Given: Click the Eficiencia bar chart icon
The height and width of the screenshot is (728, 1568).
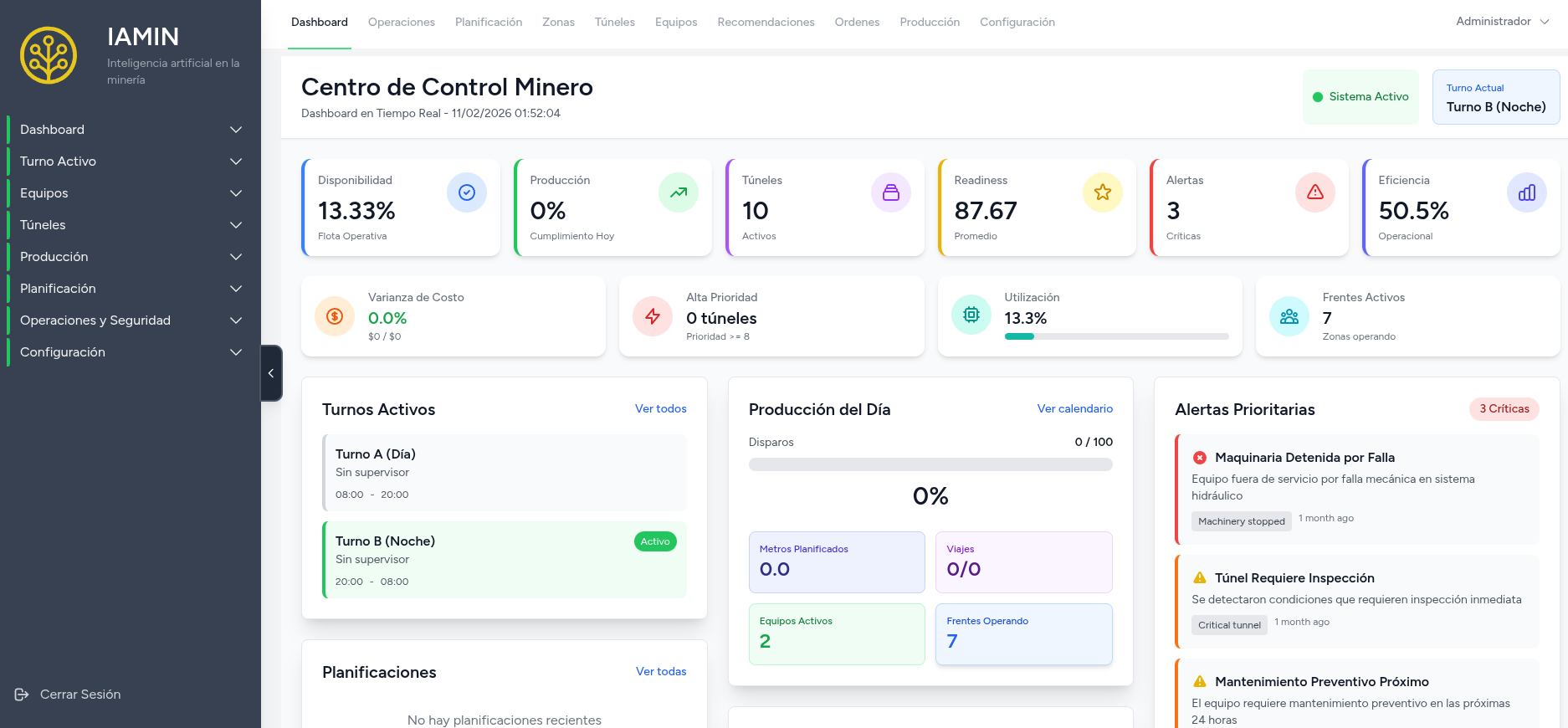Looking at the screenshot, I should point(1527,192).
